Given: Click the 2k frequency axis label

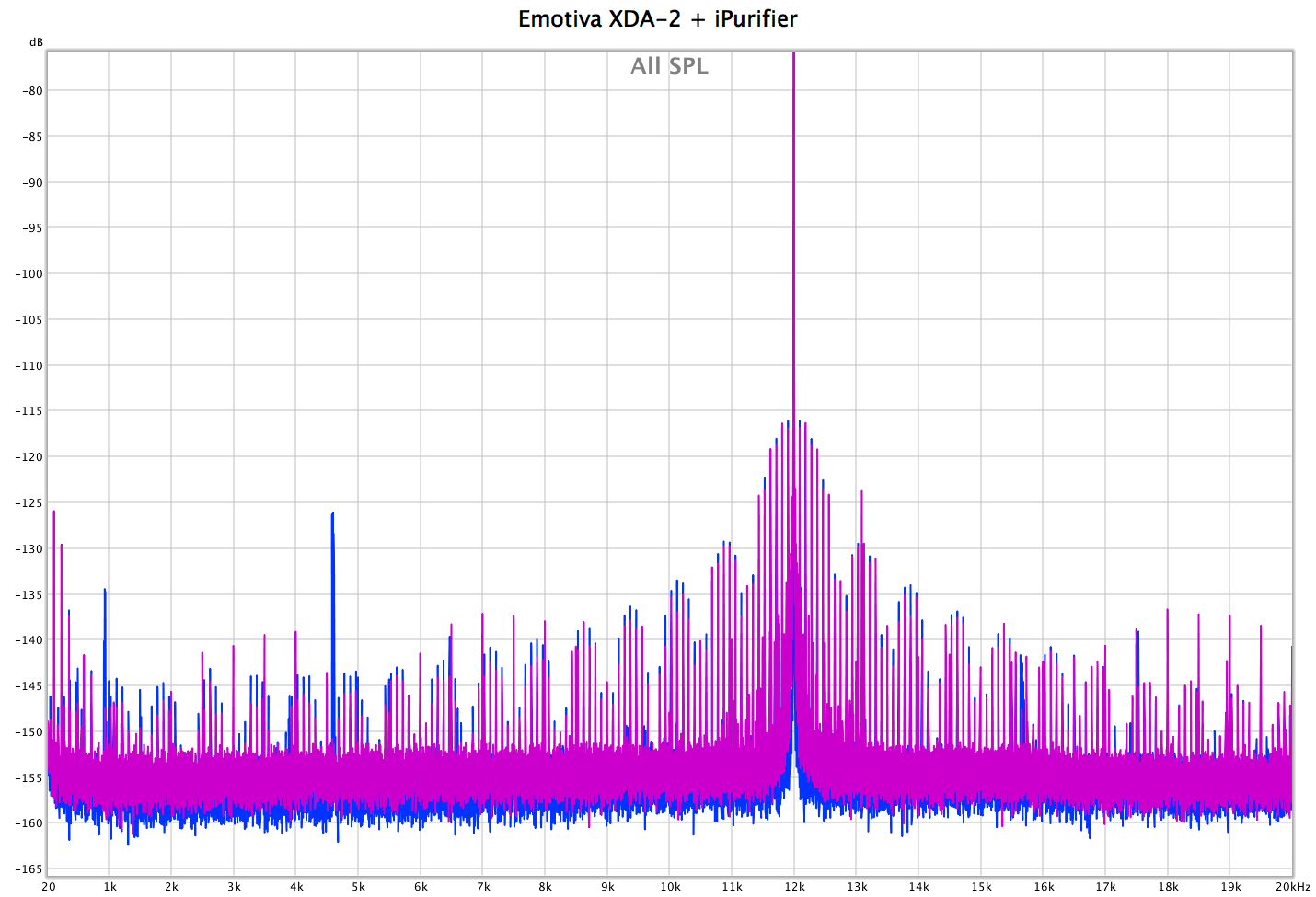Looking at the screenshot, I should [171, 887].
